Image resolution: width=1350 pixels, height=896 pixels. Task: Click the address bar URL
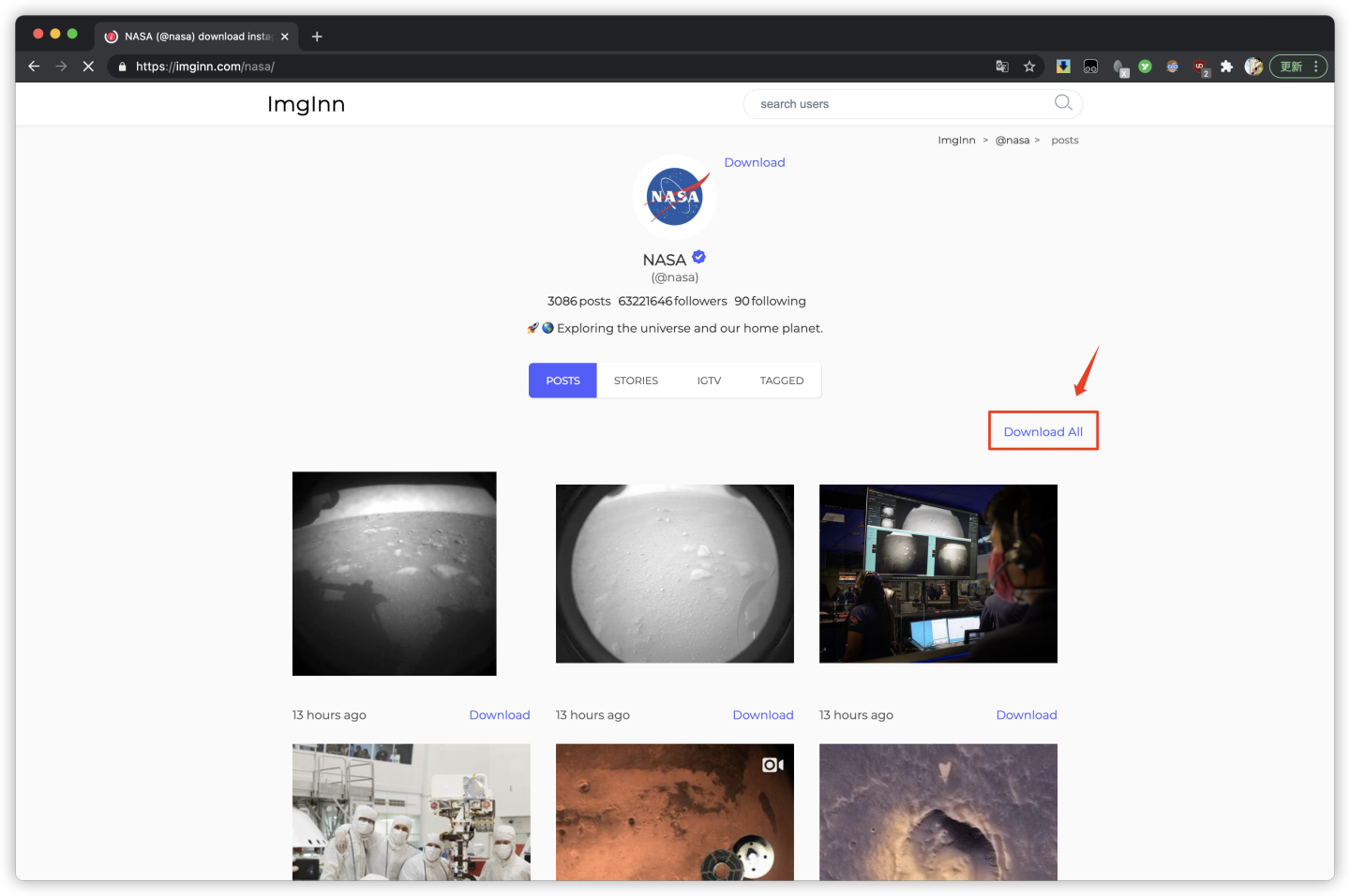[x=205, y=67]
